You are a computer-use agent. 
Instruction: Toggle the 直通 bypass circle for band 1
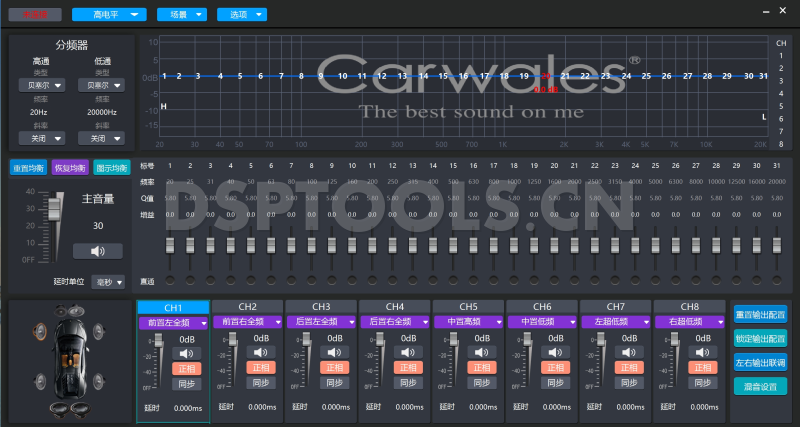(170, 281)
